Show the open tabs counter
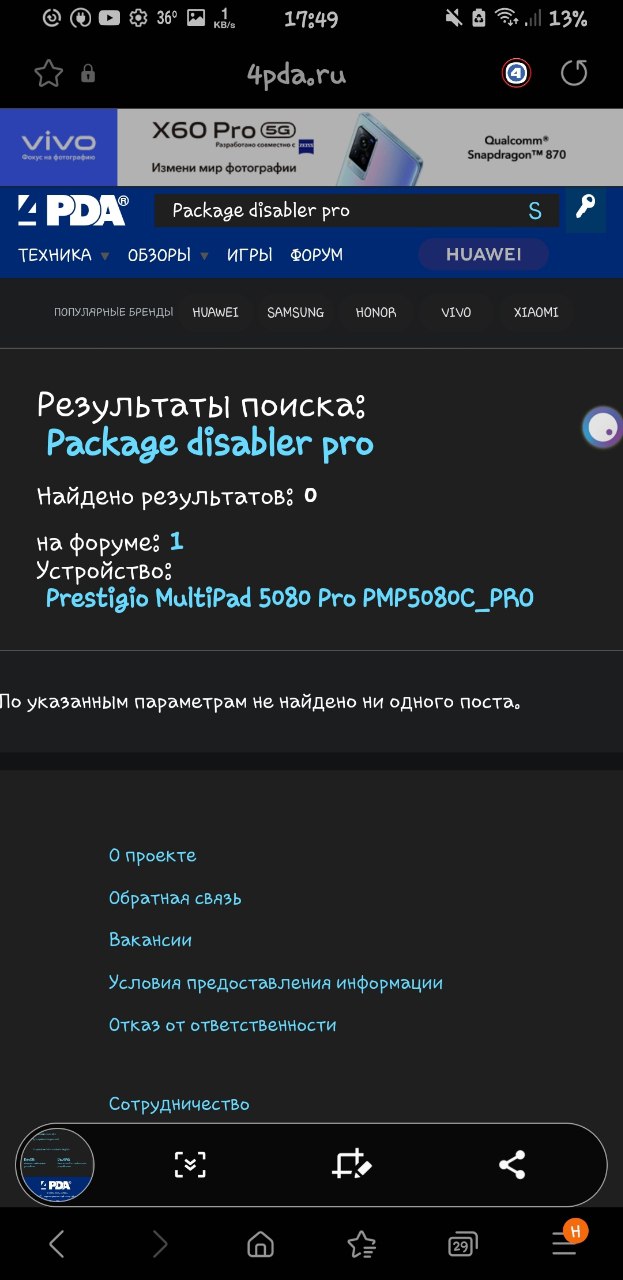Image resolution: width=623 pixels, height=1280 pixels. point(461,1245)
